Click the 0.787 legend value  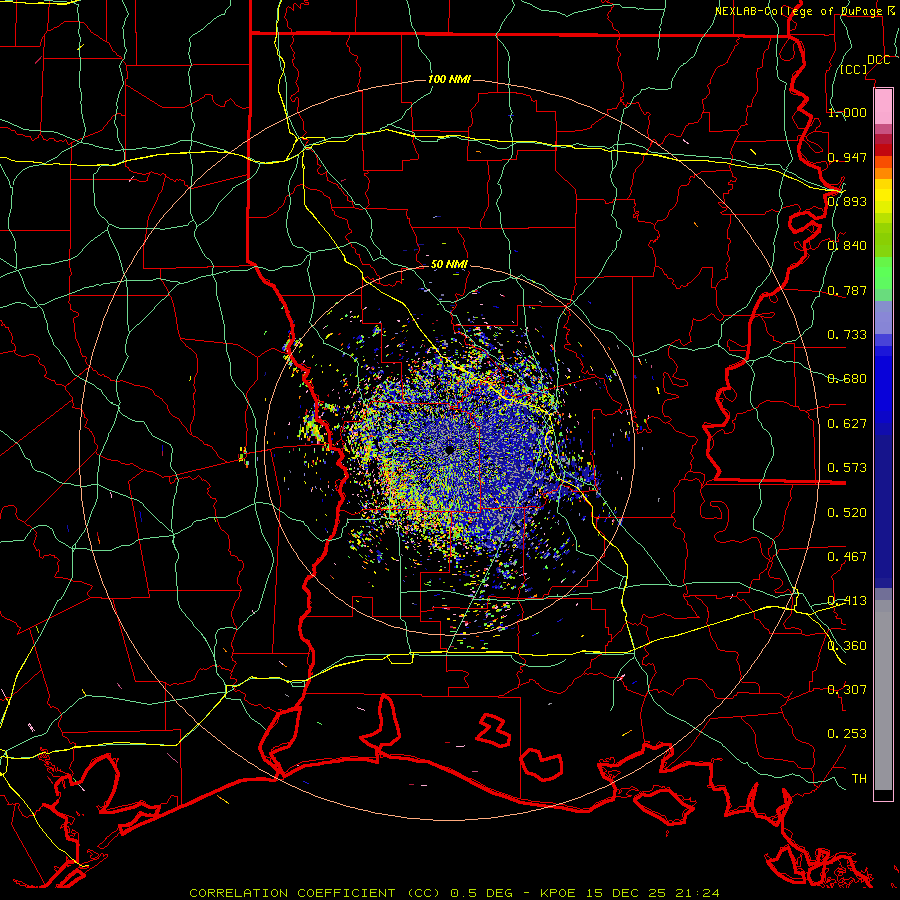click(x=847, y=290)
